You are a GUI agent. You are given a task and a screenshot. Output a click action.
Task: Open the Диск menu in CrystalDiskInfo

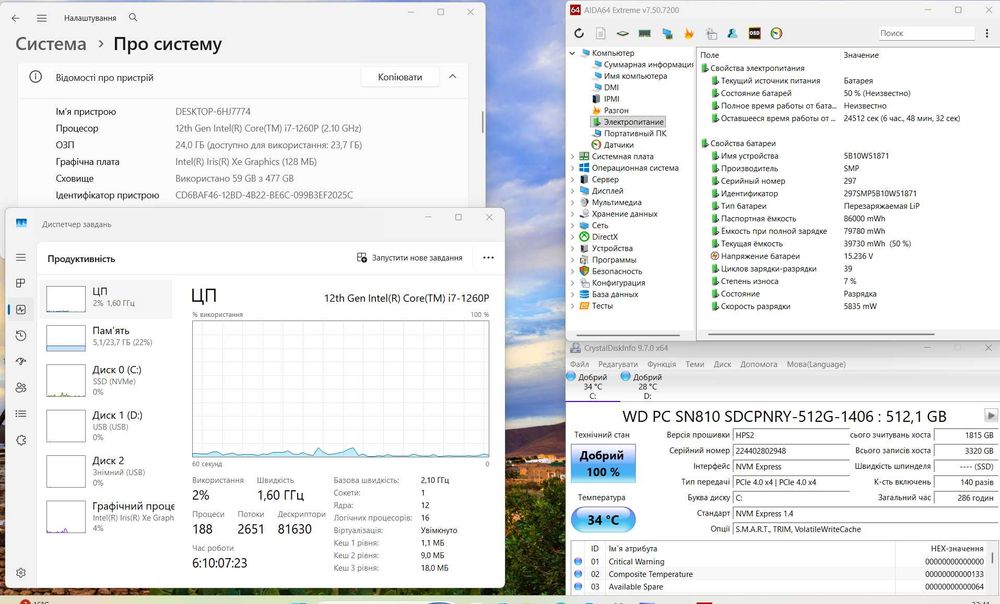click(x=722, y=364)
